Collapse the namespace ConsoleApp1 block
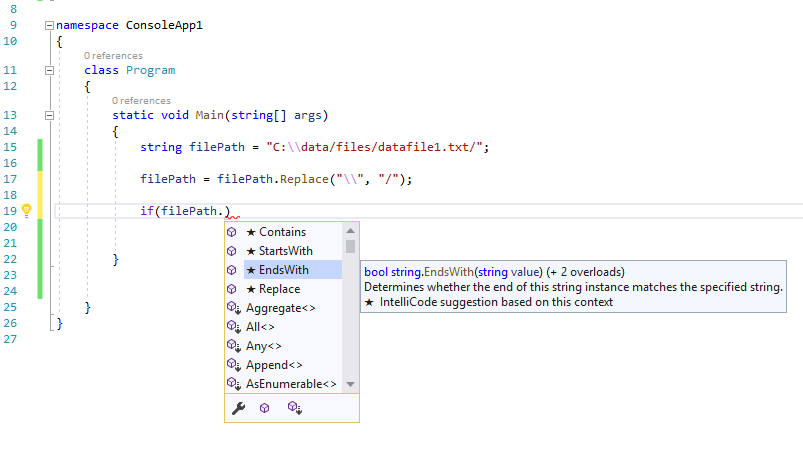 (x=49, y=25)
